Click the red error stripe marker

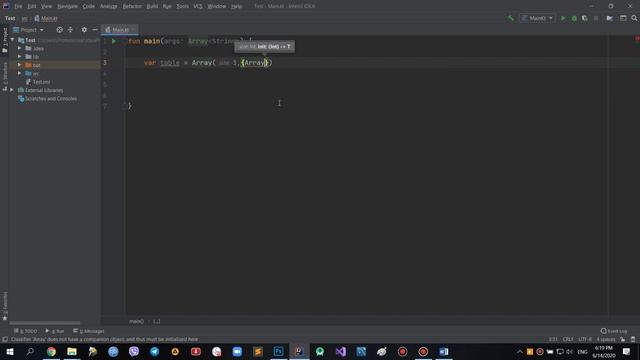point(637,38)
